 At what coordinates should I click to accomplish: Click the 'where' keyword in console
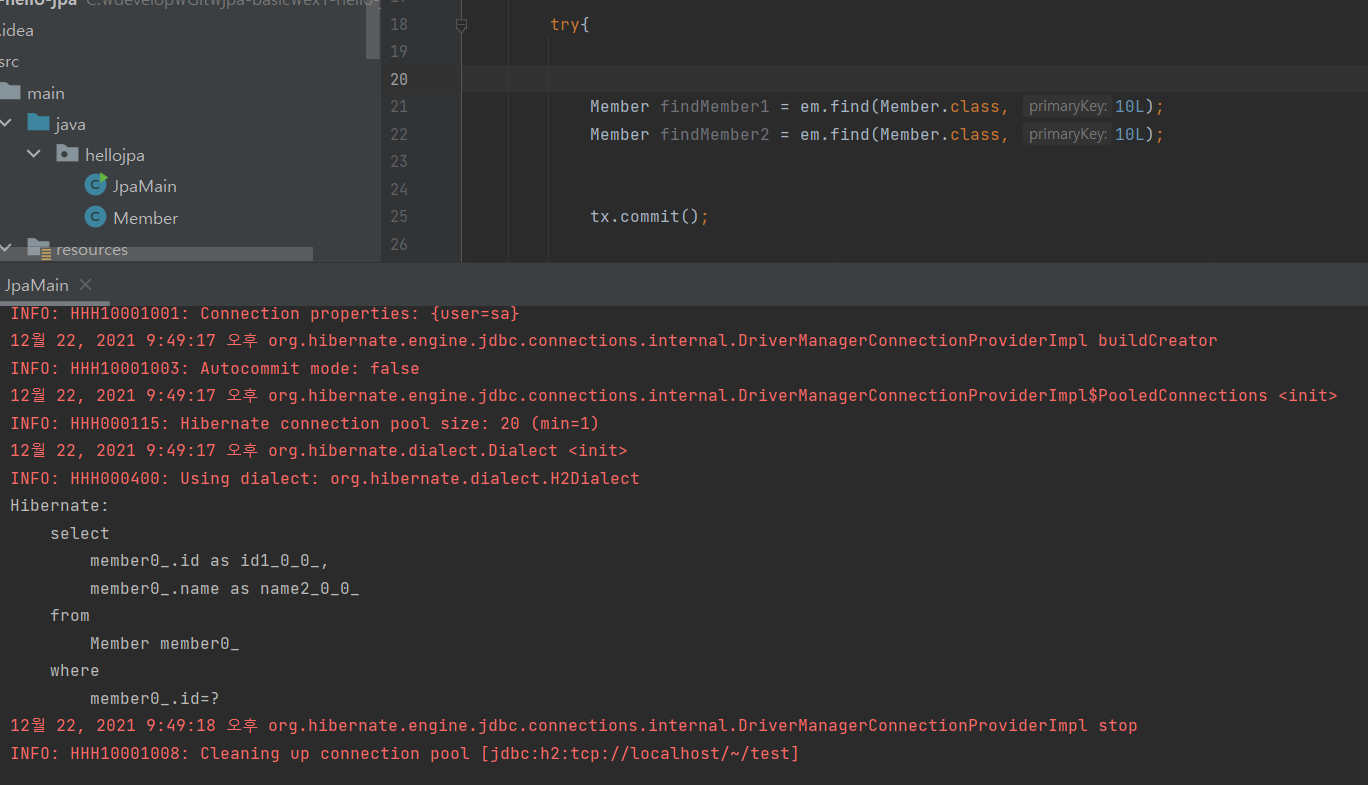pos(75,670)
